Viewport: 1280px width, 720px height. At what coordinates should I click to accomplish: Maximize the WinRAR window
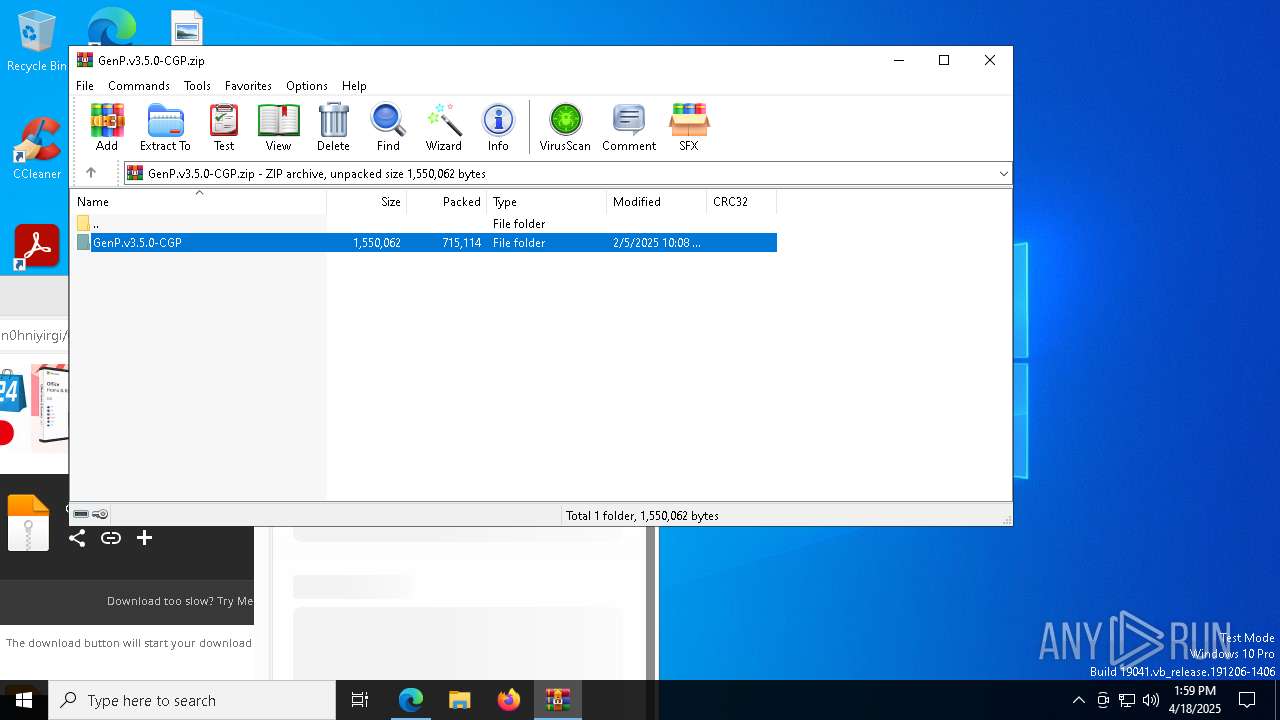click(x=943, y=60)
